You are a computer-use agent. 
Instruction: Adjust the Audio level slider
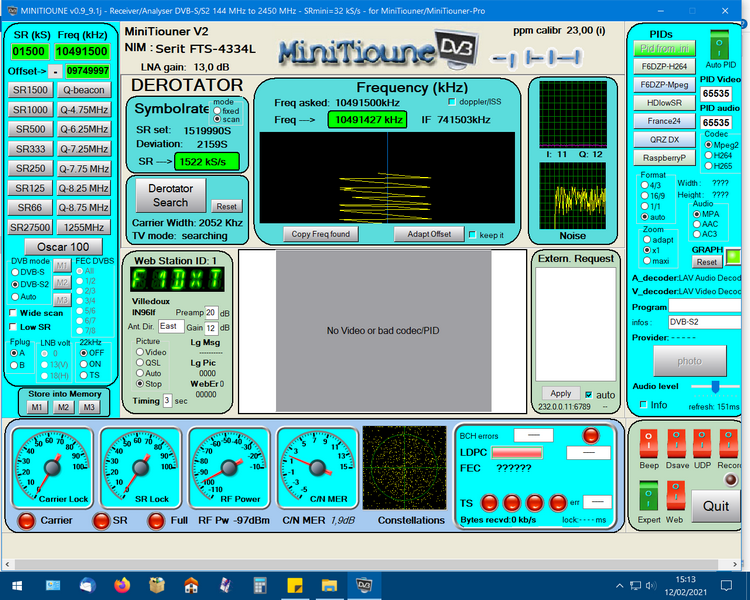[716, 386]
